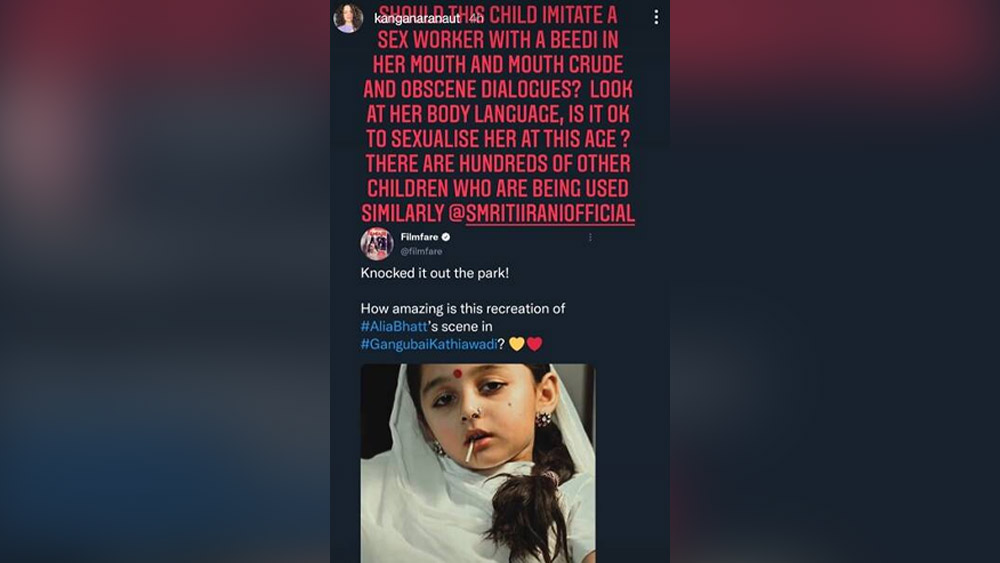Open the tweet's attached photo
1000x563 pixels.
click(478, 464)
